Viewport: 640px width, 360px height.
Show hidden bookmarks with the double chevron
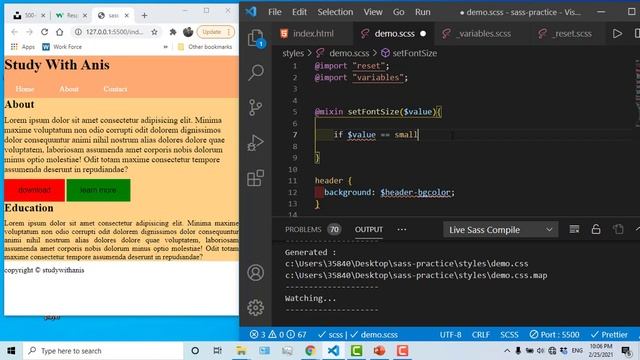pyautogui.click(x=165, y=47)
